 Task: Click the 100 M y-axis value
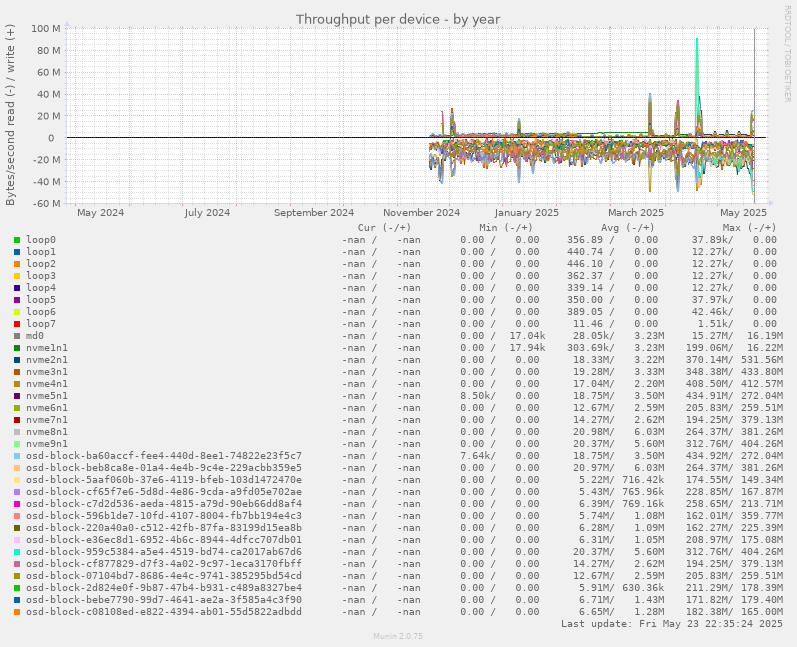(x=46, y=28)
